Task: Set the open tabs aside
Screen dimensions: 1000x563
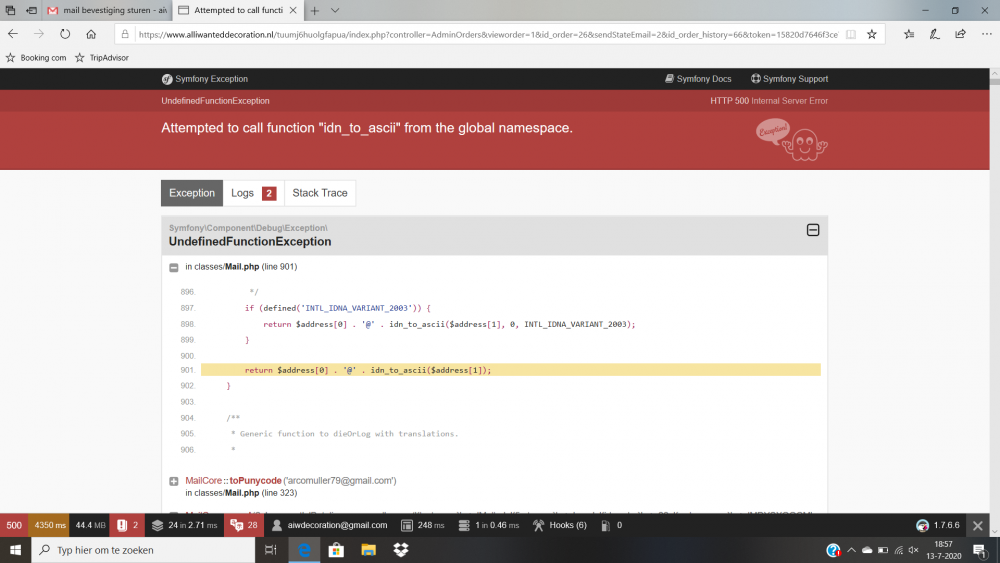Action: tap(31, 10)
